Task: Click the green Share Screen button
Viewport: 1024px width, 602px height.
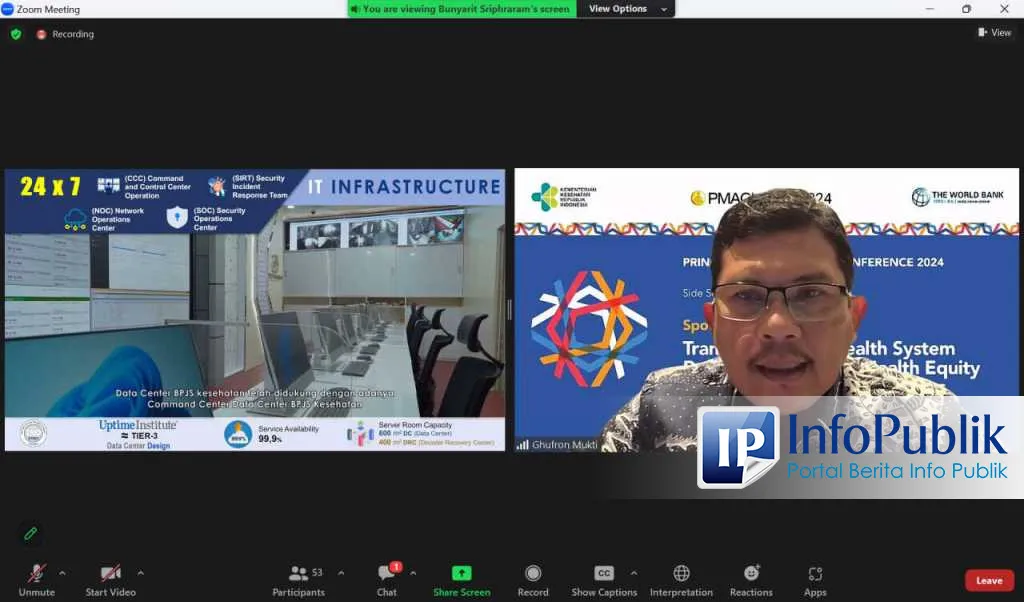Action: pos(462,580)
